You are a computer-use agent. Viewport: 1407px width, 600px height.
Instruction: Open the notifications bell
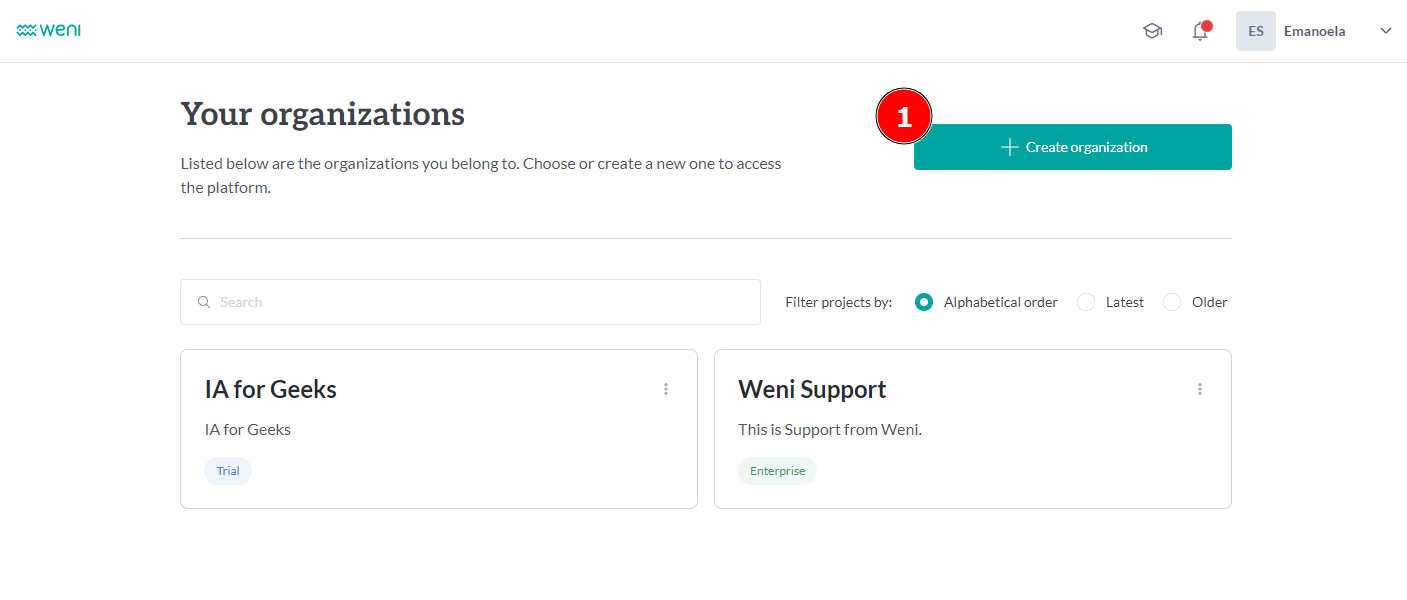1200,32
